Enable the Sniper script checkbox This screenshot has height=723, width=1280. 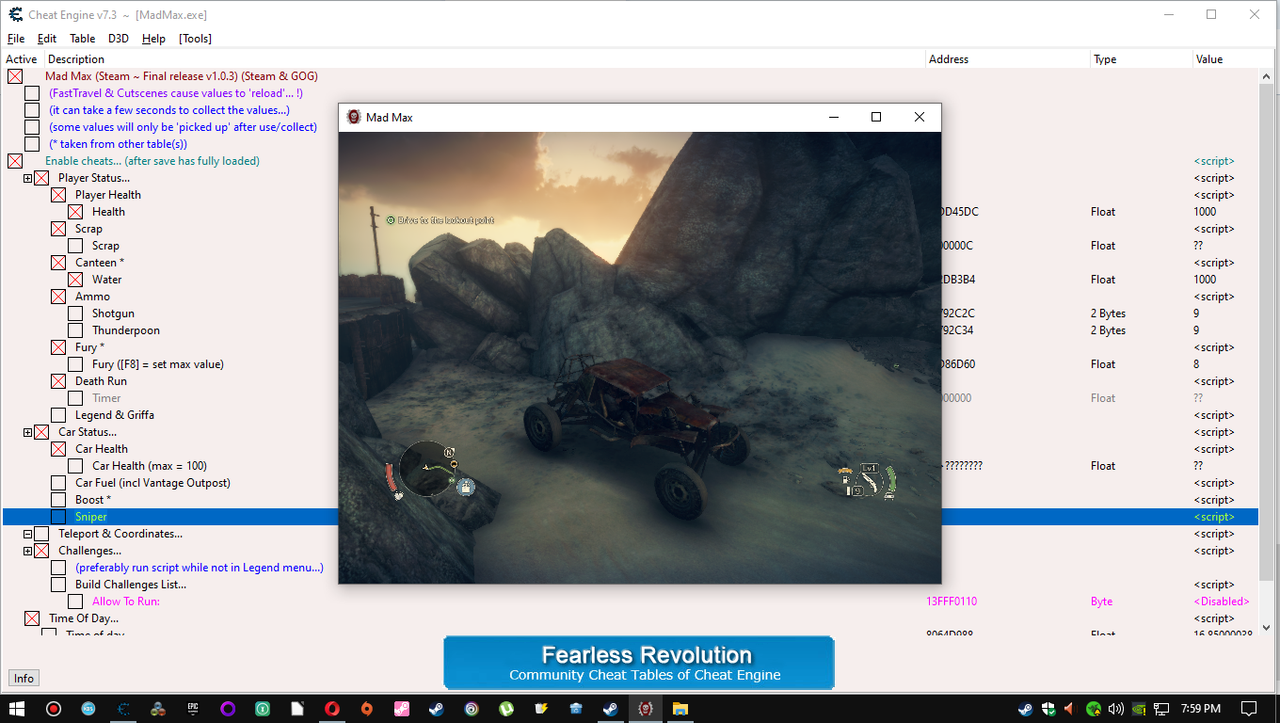(58, 517)
